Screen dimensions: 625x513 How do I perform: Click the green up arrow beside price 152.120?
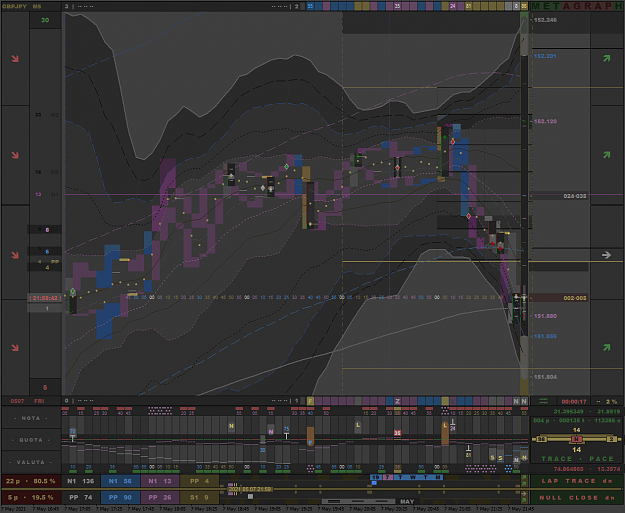click(607, 155)
